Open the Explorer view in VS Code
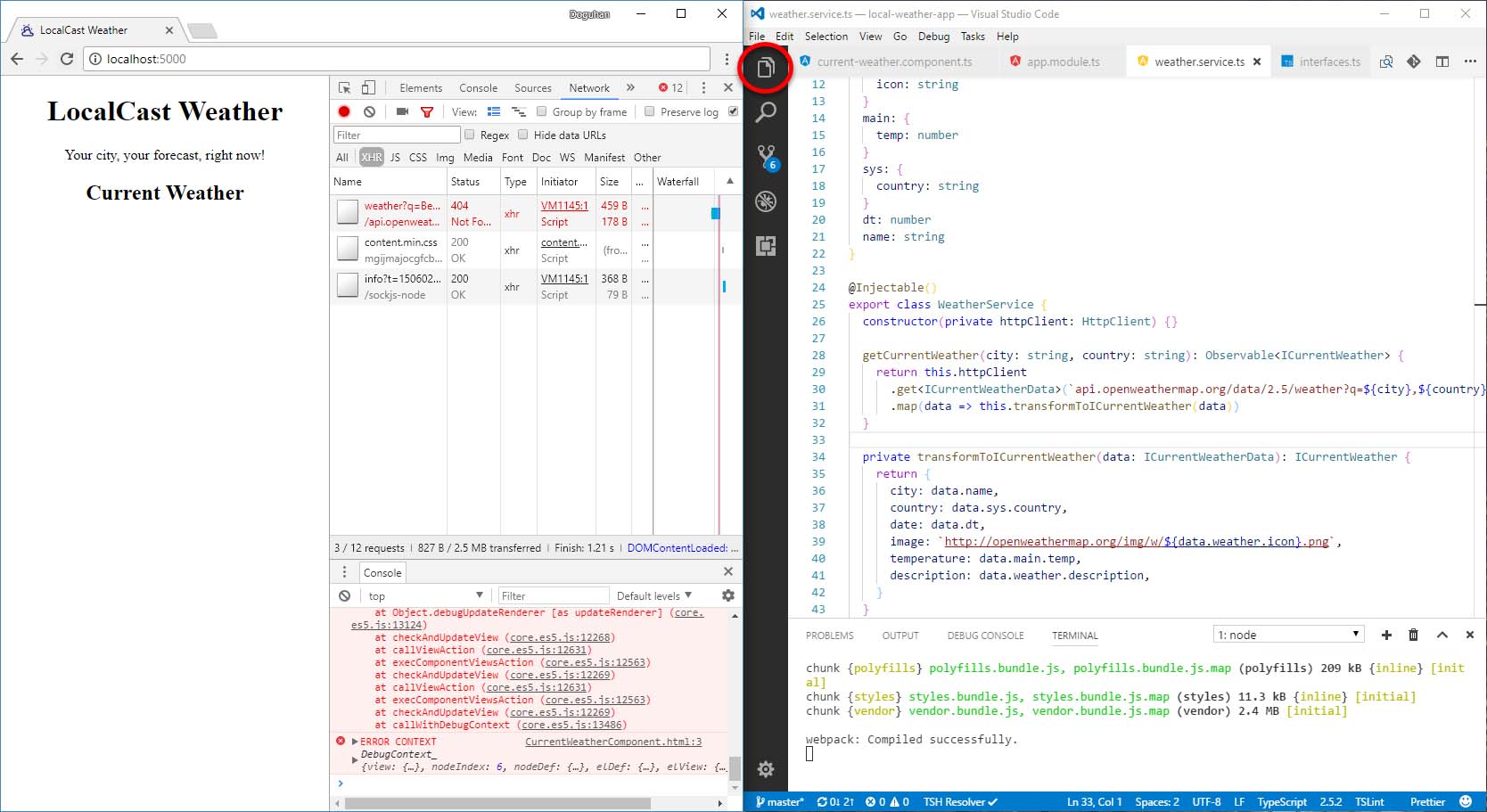 [766, 68]
